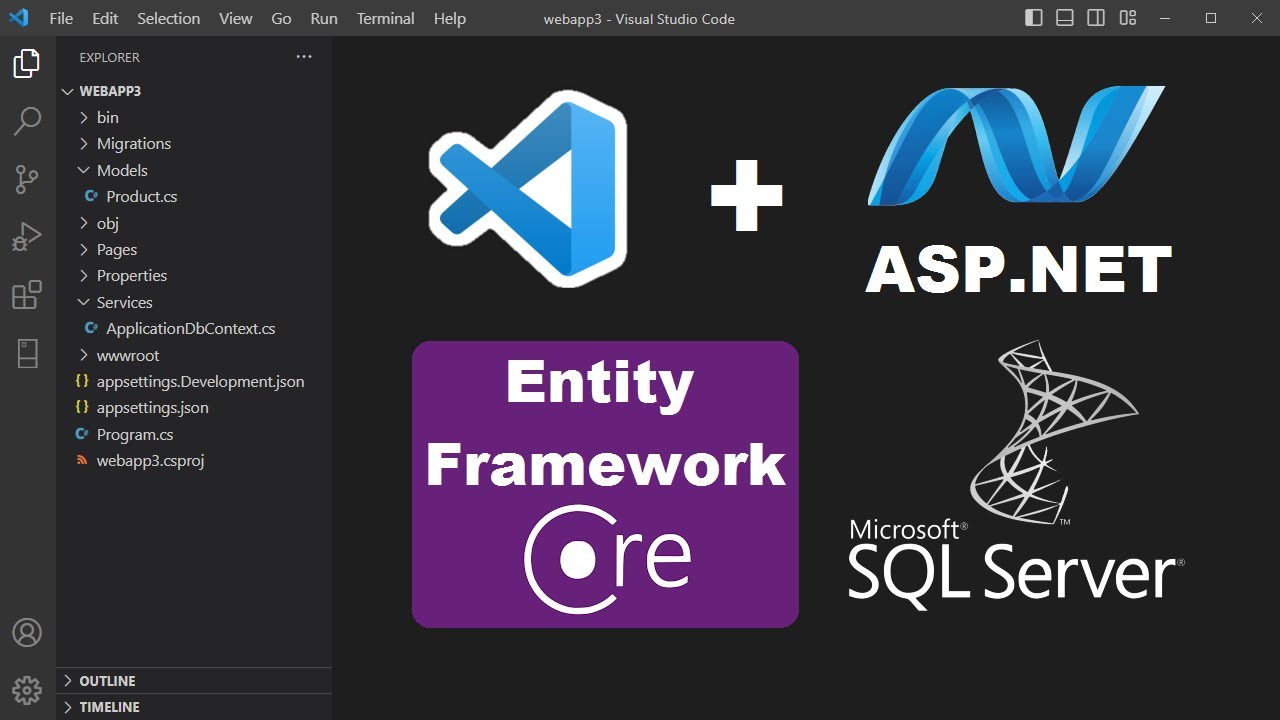
Task: Open the Accounts icon in activity bar
Action: 27,632
